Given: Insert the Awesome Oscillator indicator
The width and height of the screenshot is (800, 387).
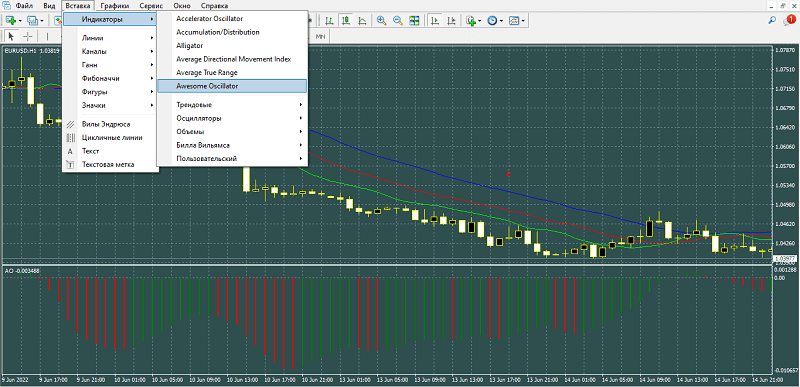Looking at the screenshot, I should pos(232,86).
